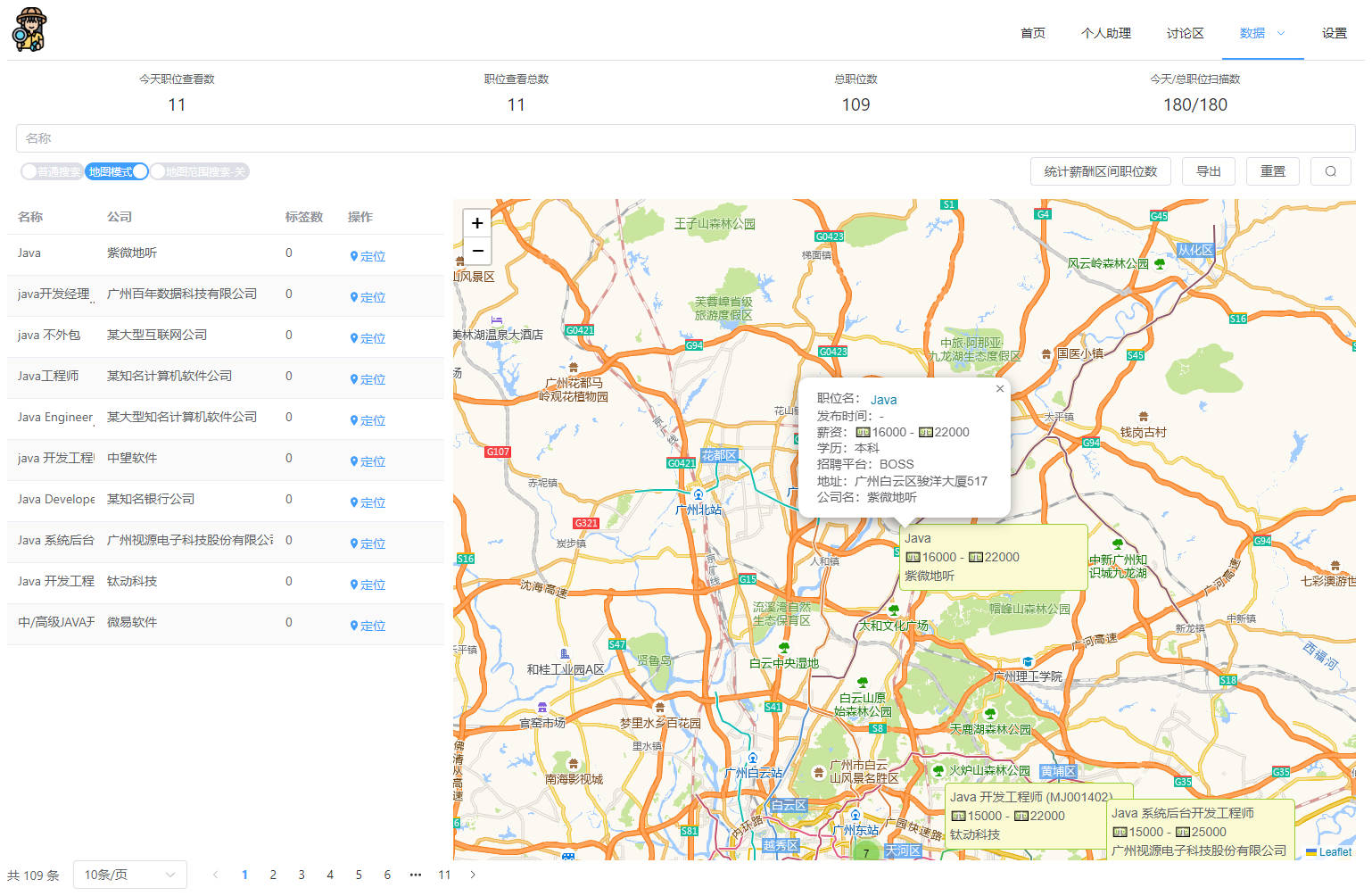This screenshot has width=1372, height=896.
Task: Go to page 3
Action: (302, 875)
